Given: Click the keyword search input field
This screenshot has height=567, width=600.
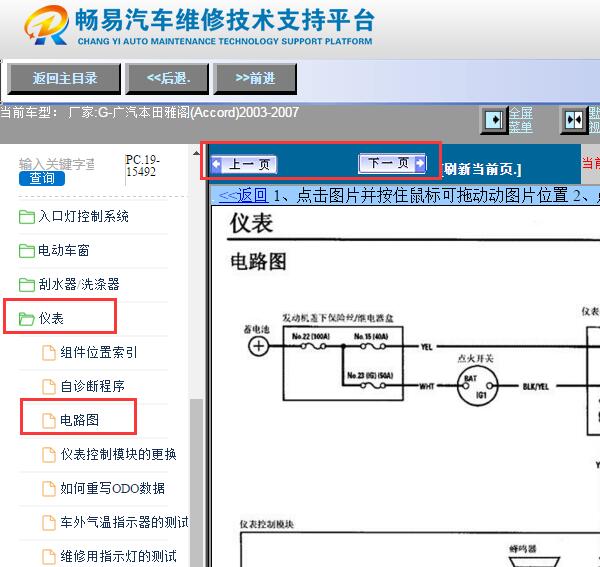Looking at the screenshot, I should pos(57,164).
